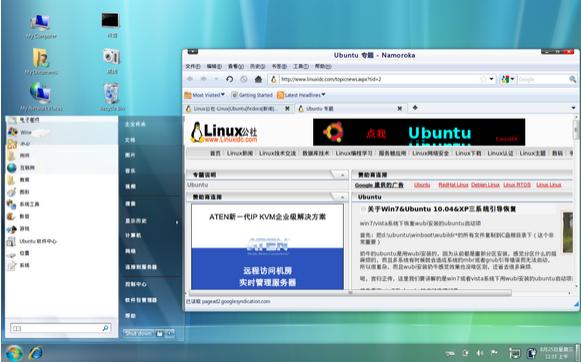Open the 编辑 menu in Namoroka
The width and height of the screenshot is (581, 362).
(x=214, y=66)
